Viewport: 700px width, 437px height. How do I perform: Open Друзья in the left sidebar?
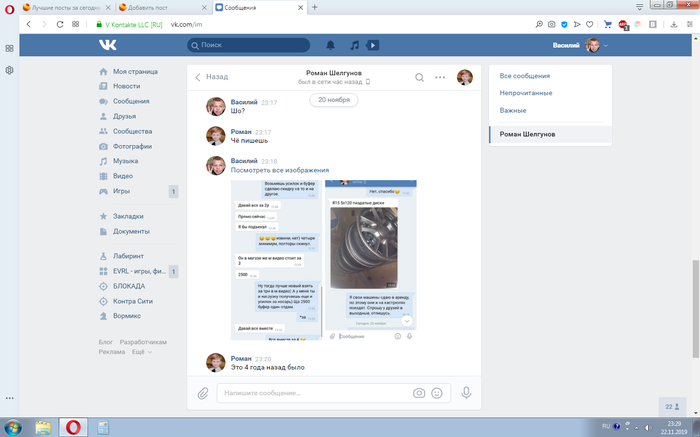pos(126,116)
